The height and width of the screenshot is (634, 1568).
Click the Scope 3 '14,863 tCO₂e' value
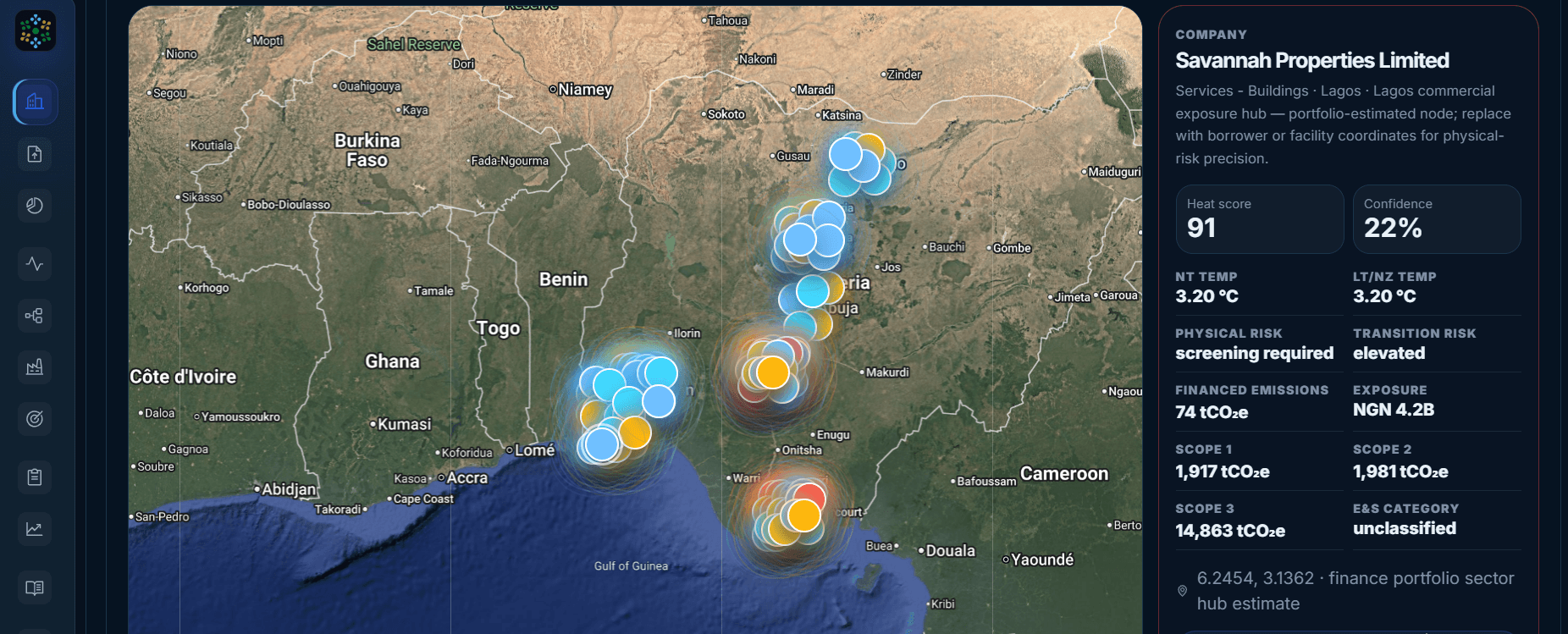(x=1230, y=531)
